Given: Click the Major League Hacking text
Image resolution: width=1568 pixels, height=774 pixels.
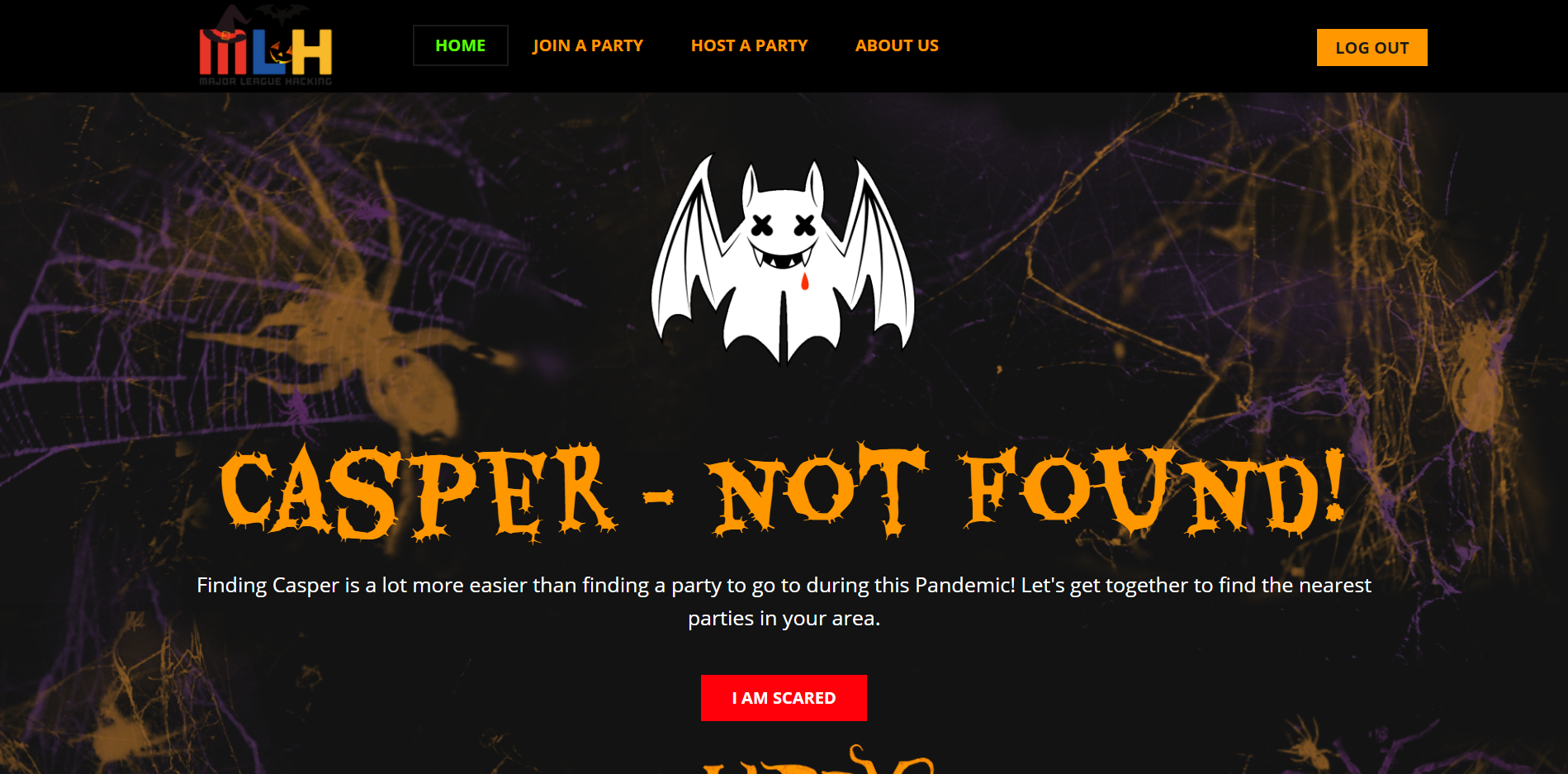Looking at the screenshot, I should pos(265,81).
